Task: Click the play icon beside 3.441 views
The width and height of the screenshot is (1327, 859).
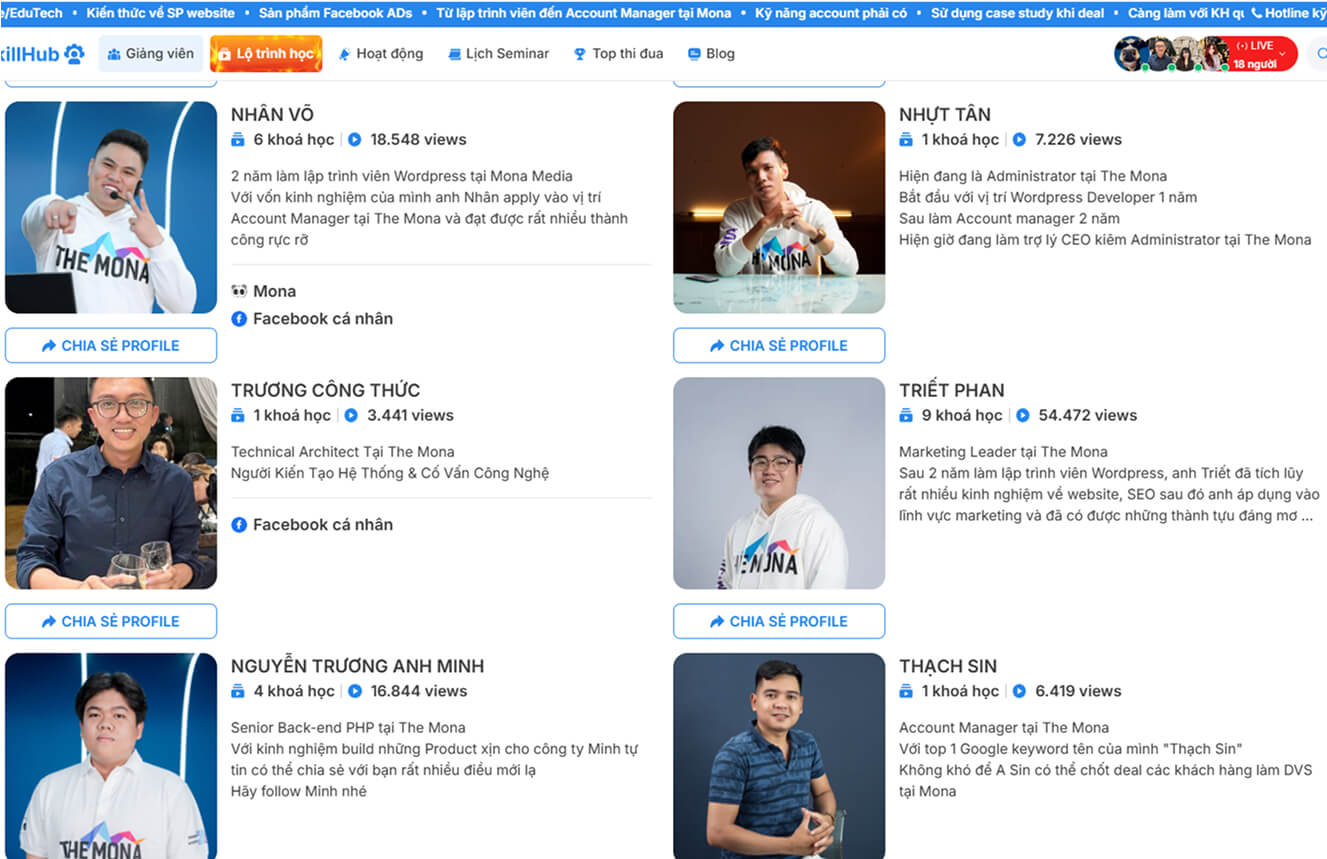Action: pos(351,416)
